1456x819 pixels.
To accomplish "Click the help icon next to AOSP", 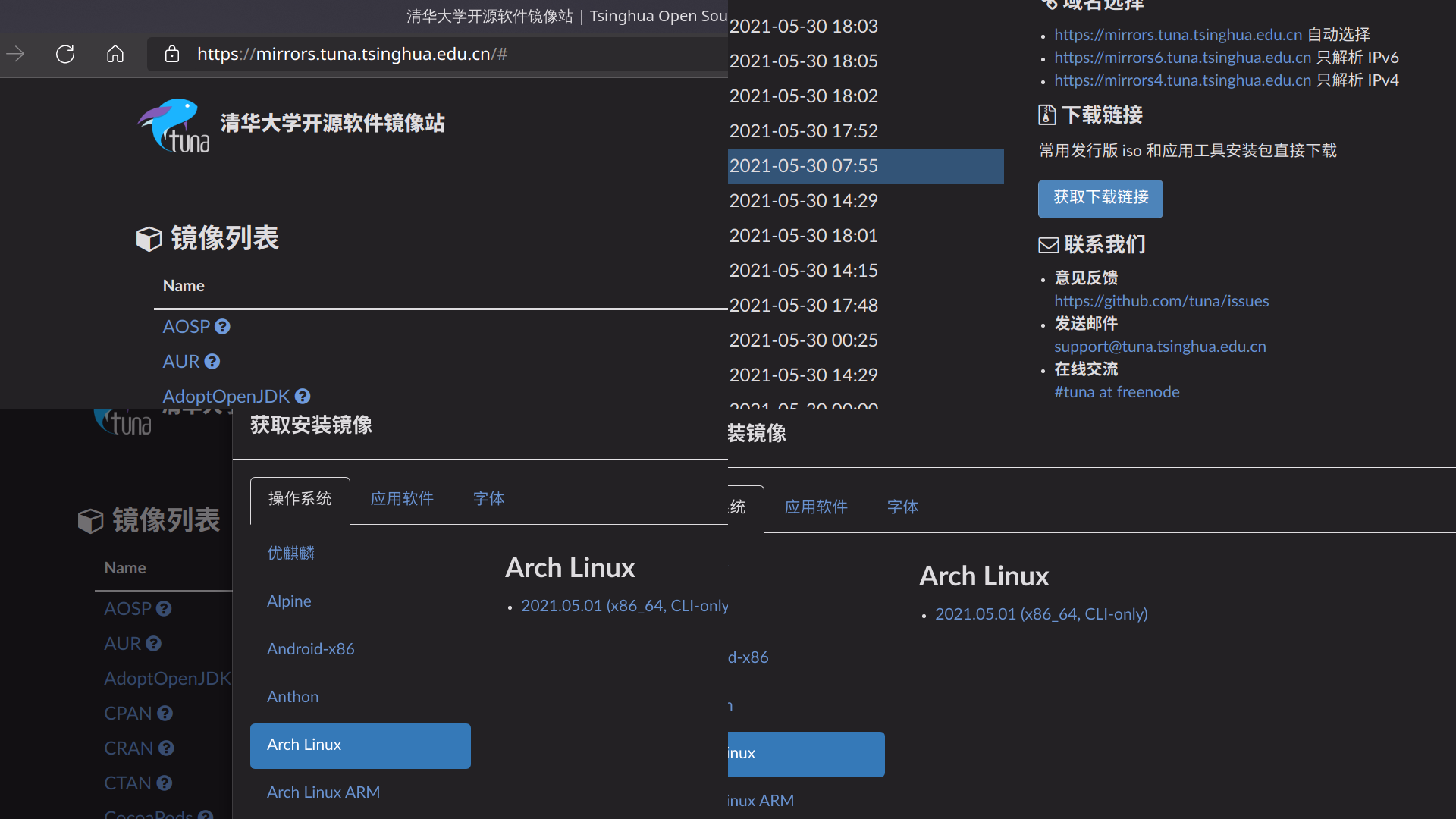I will 222,326.
